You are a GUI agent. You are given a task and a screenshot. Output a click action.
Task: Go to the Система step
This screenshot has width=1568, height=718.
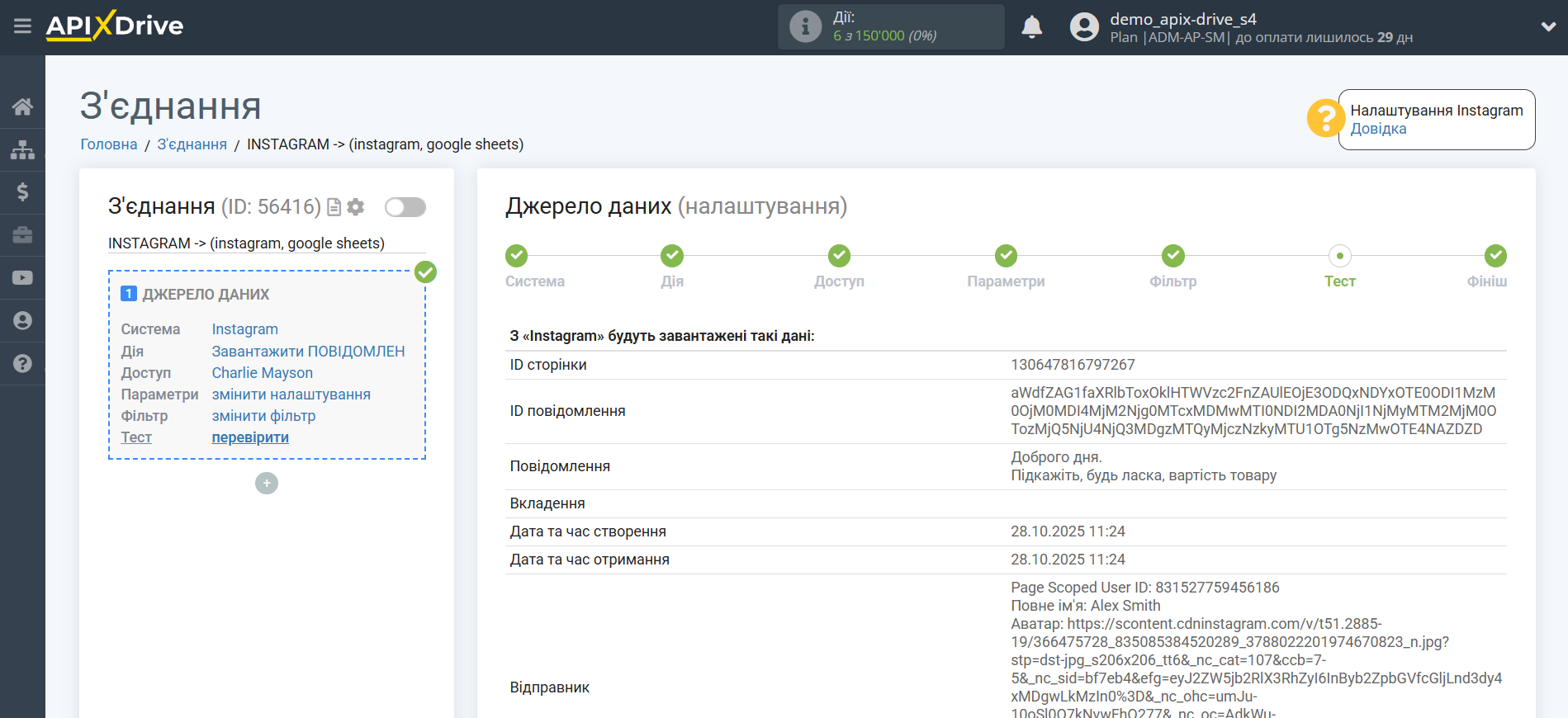517,257
